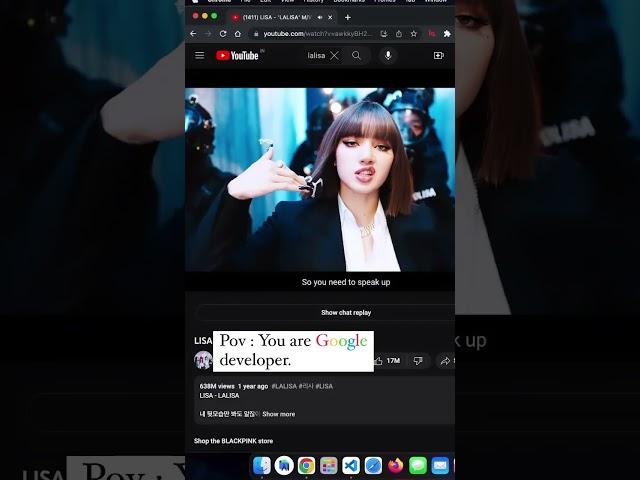
Task: Clear the 'lalisa' search text with X
Action: click(334, 56)
